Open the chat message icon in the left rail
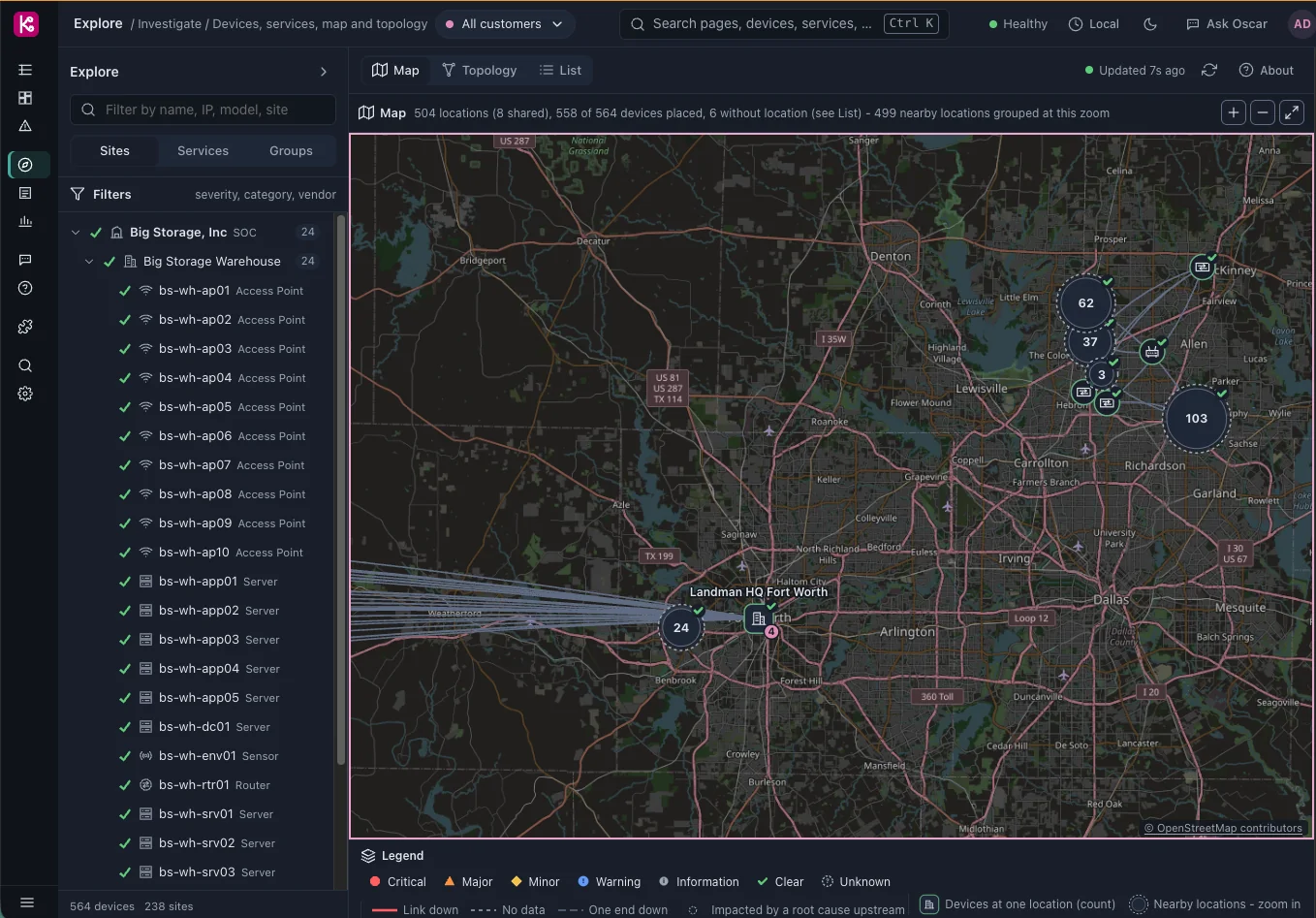Viewport: 1316px width, 918px height. (x=25, y=260)
